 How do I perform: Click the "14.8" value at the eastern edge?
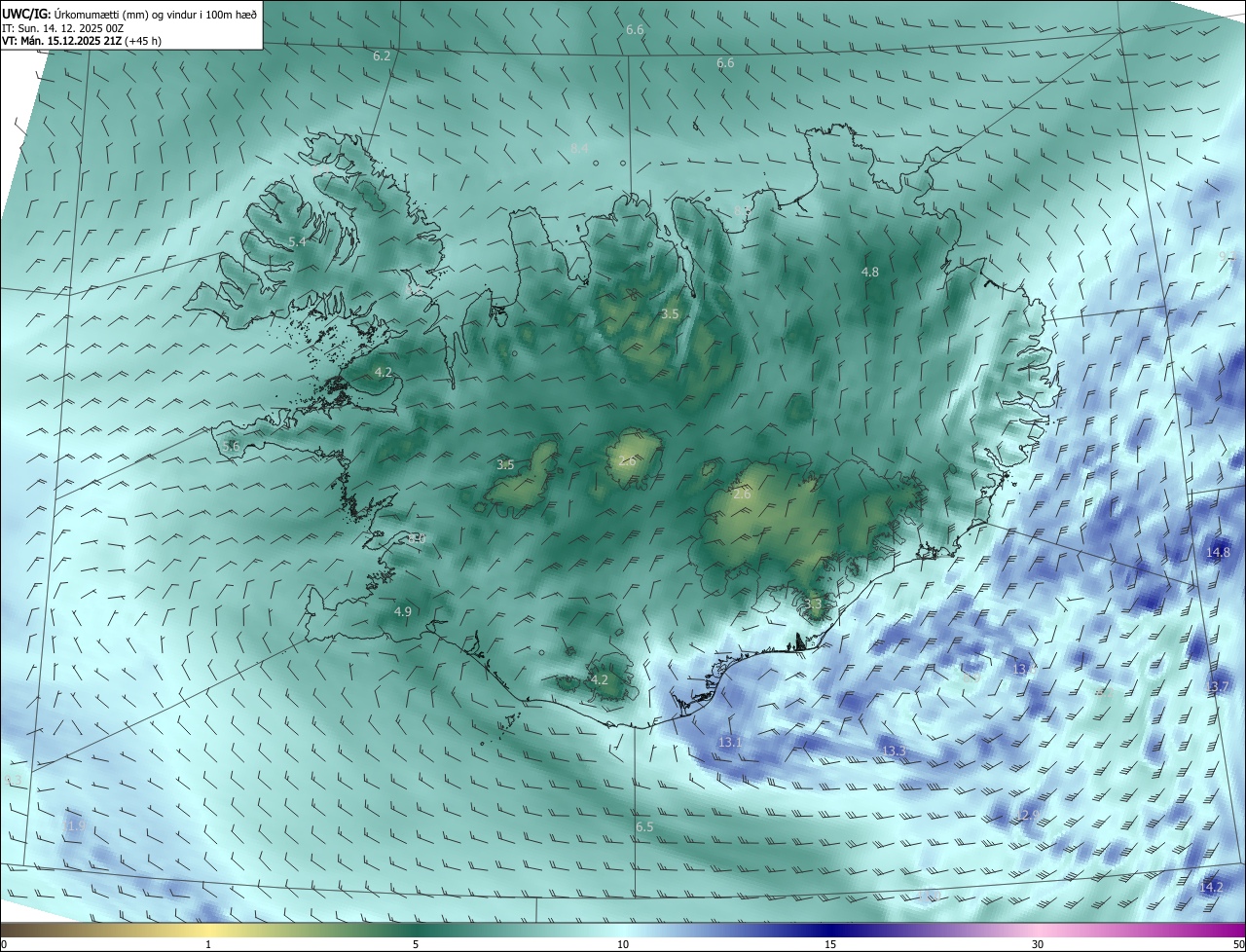[x=1218, y=553]
